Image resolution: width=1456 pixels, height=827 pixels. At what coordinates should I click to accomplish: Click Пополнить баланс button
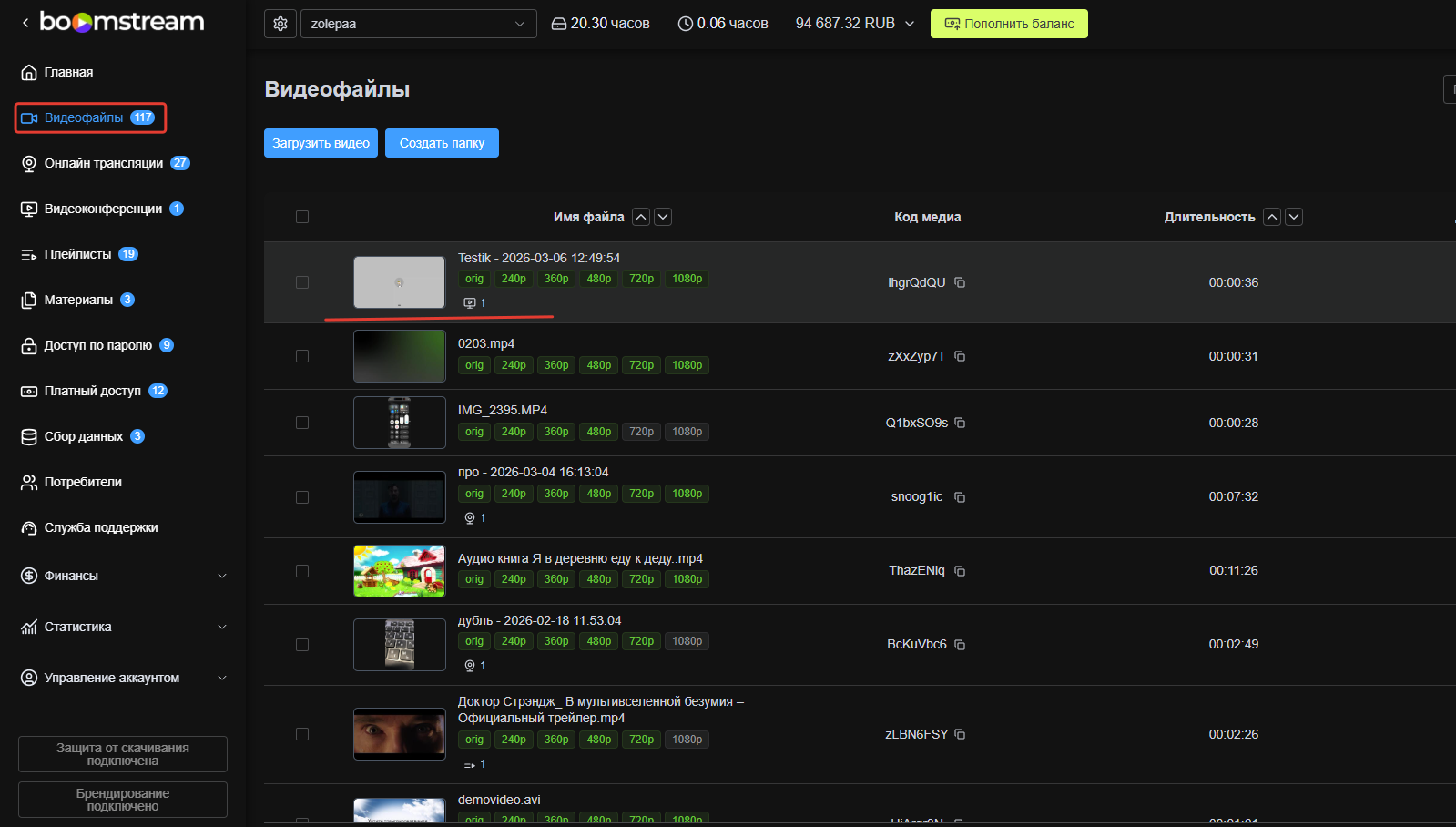pyautogui.click(x=1009, y=24)
